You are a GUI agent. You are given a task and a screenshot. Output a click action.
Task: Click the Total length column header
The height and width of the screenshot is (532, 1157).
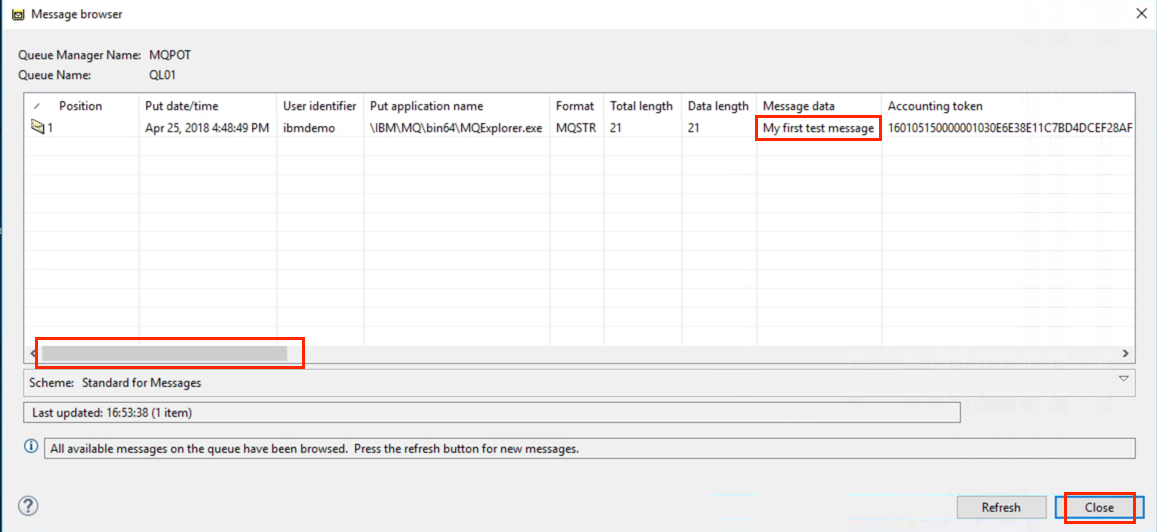point(641,106)
